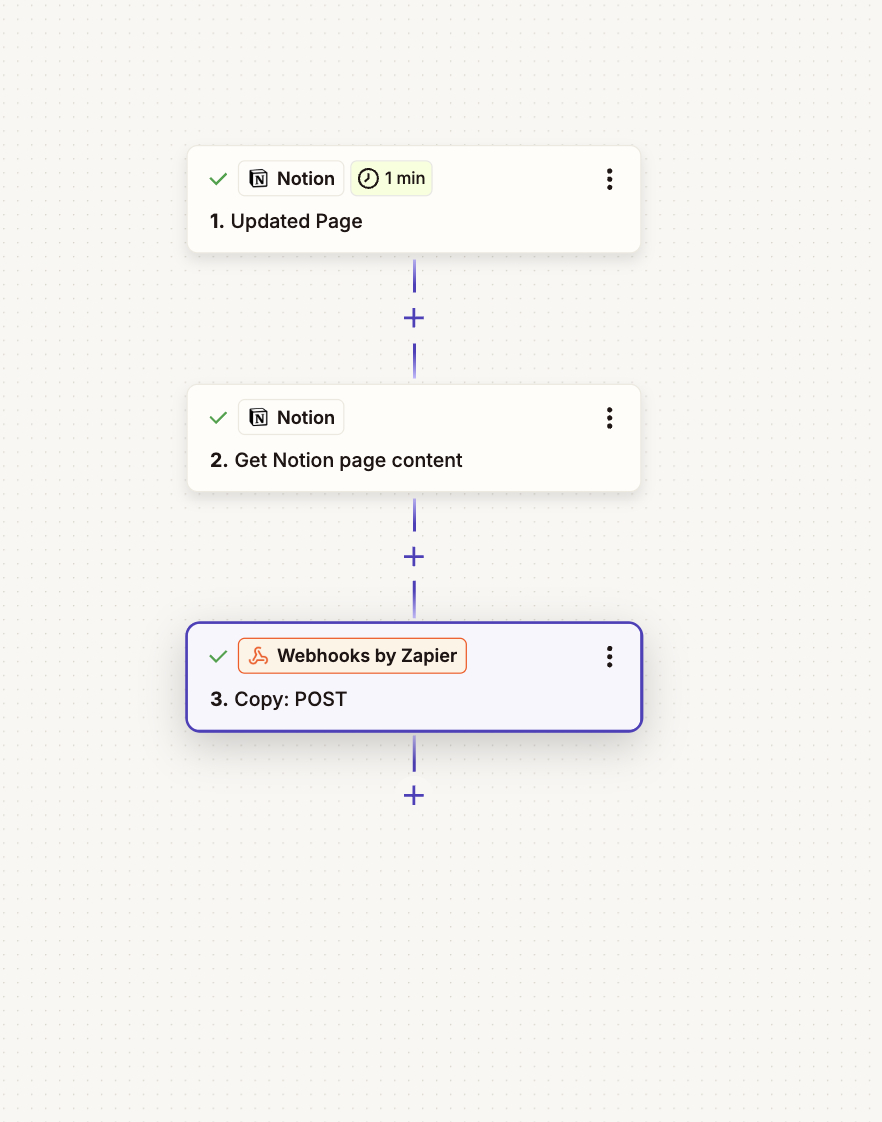This screenshot has width=882, height=1122.
Task: Click green checkmark on Copy: POST step
Action: point(218,656)
